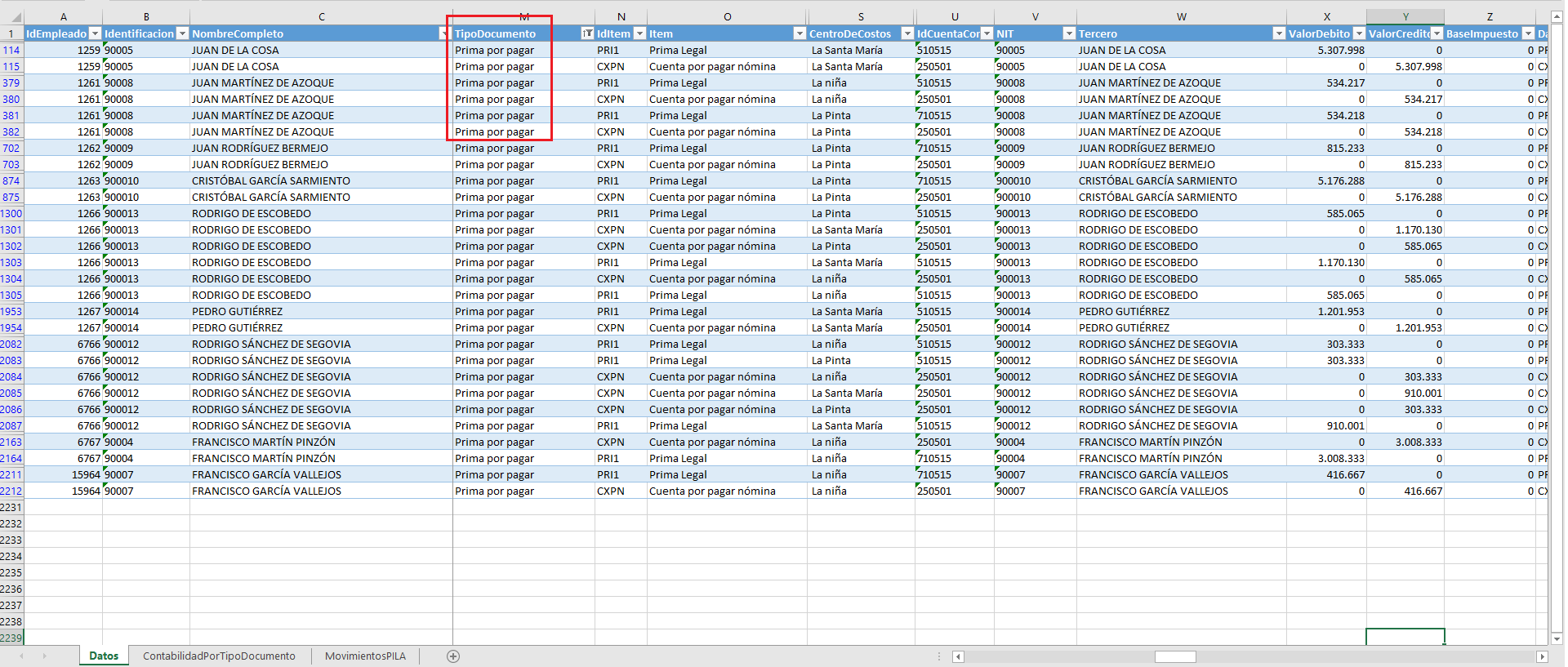The height and width of the screenshot is (667, 1568).
Task: Click FRANCISCO MARTÍN PINZÓN name in row 2163
Action: 264,442
